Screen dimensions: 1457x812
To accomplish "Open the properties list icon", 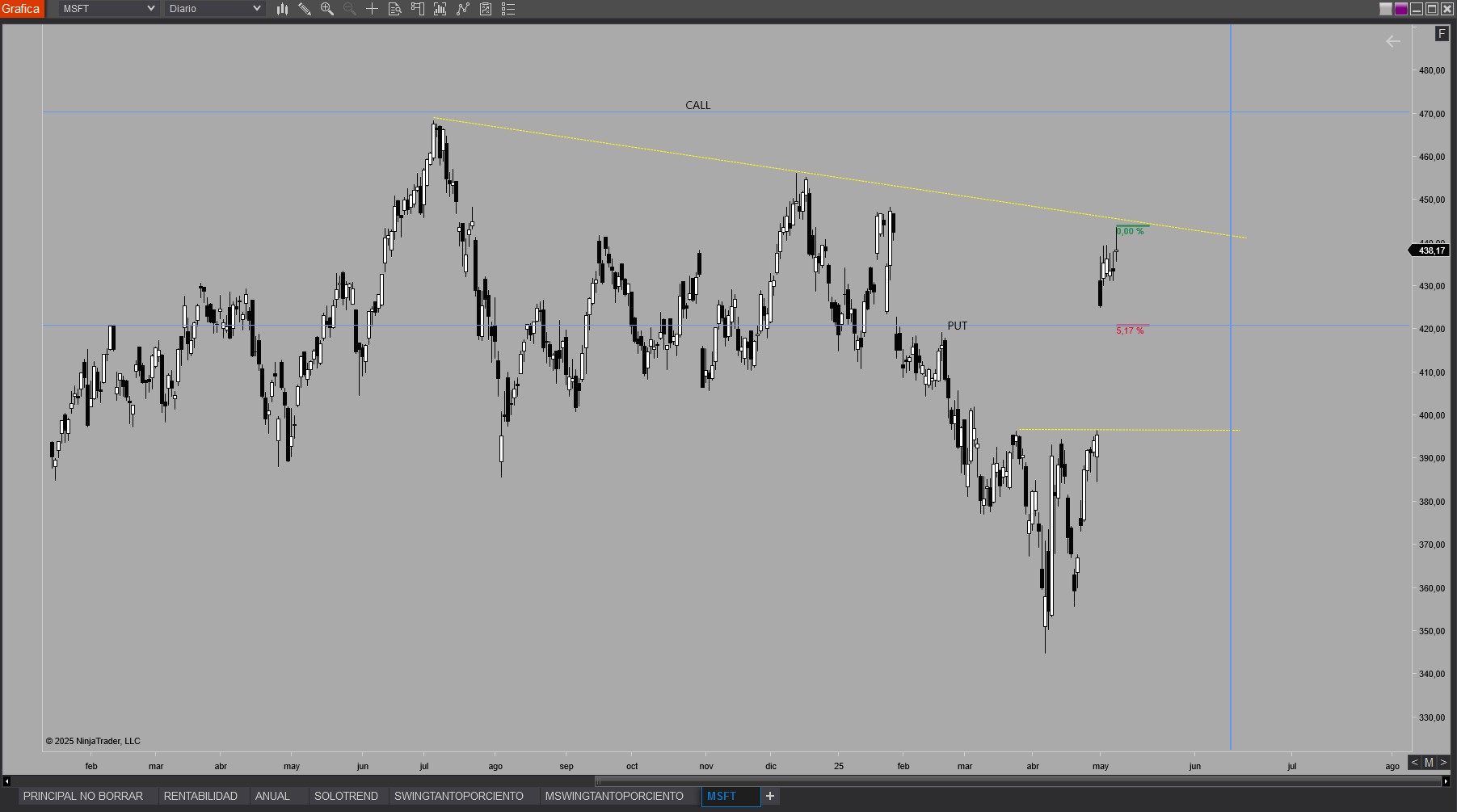I will [x=508, y=9].
